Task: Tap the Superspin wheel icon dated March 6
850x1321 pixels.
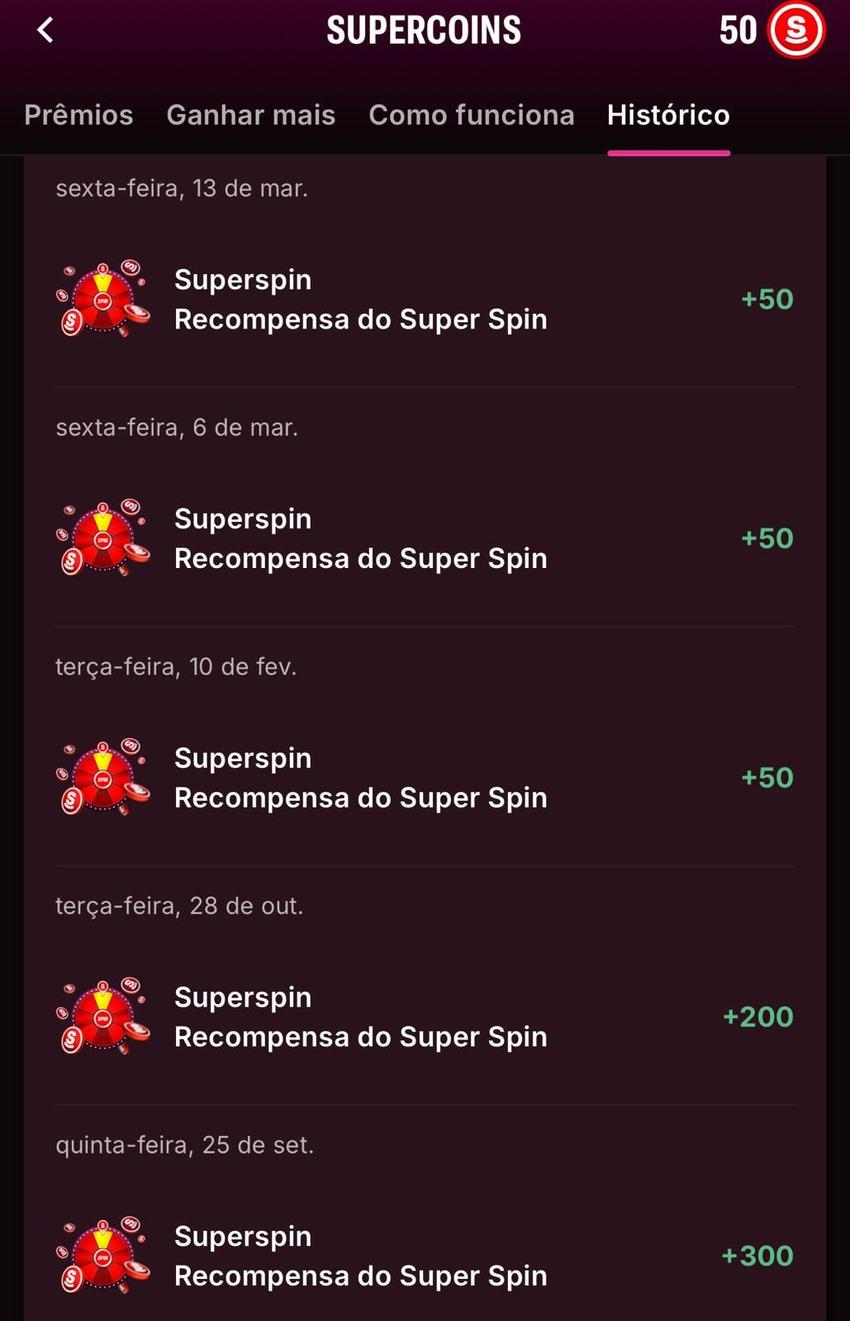Action: pyautogui.click(x=103, y=537)
